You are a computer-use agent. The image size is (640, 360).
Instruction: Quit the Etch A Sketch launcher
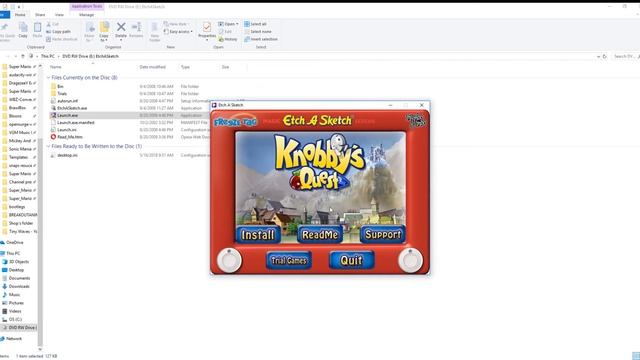click(x=351, y=260)
